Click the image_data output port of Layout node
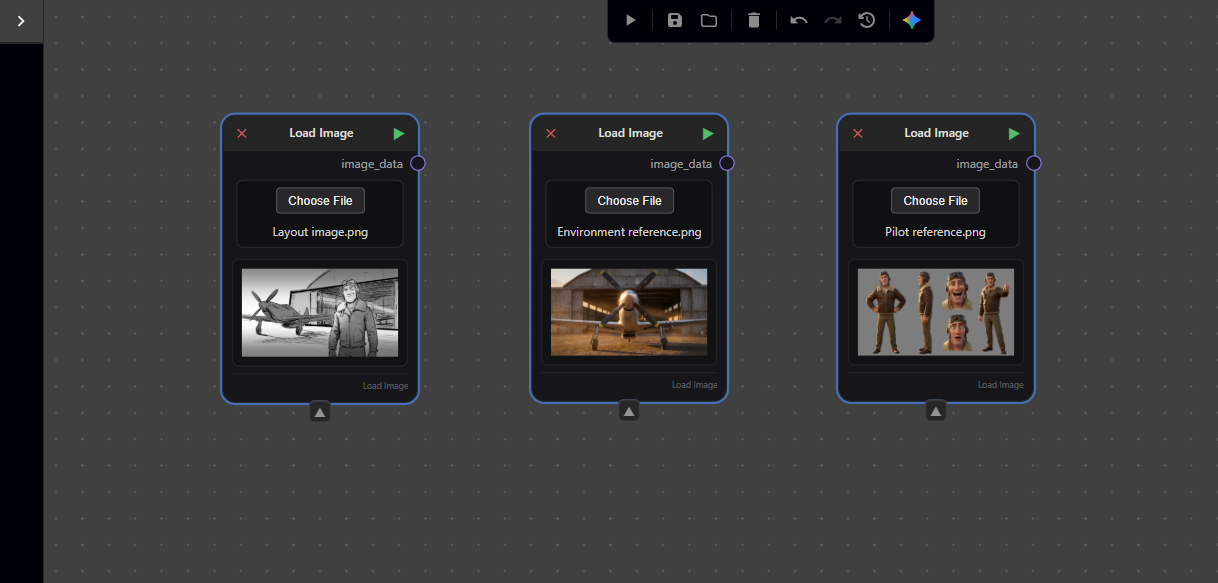The width and height of the screenshot is (1218, 583). click(418, 163)
